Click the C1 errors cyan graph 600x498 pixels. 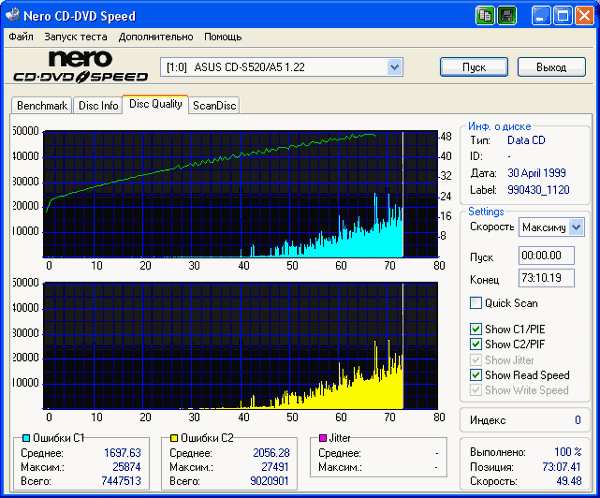pyautogui.click(x=240, y=194)
